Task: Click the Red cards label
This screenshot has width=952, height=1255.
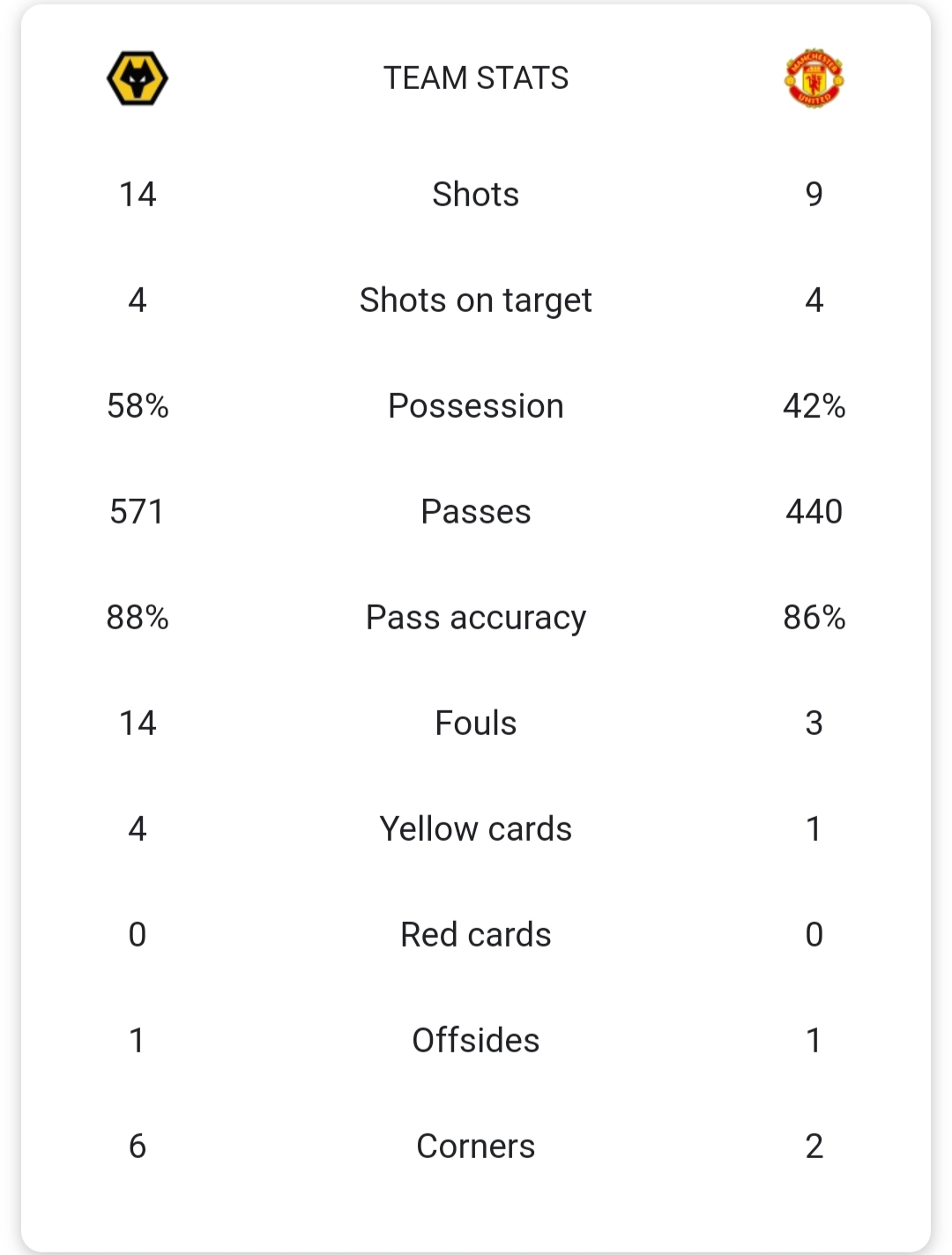Action: pos(476,935)
